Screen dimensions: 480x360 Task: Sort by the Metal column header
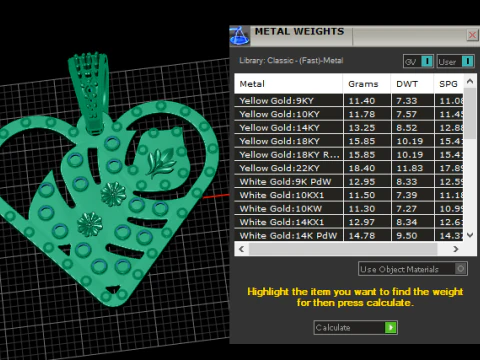(x=288, y=84)
